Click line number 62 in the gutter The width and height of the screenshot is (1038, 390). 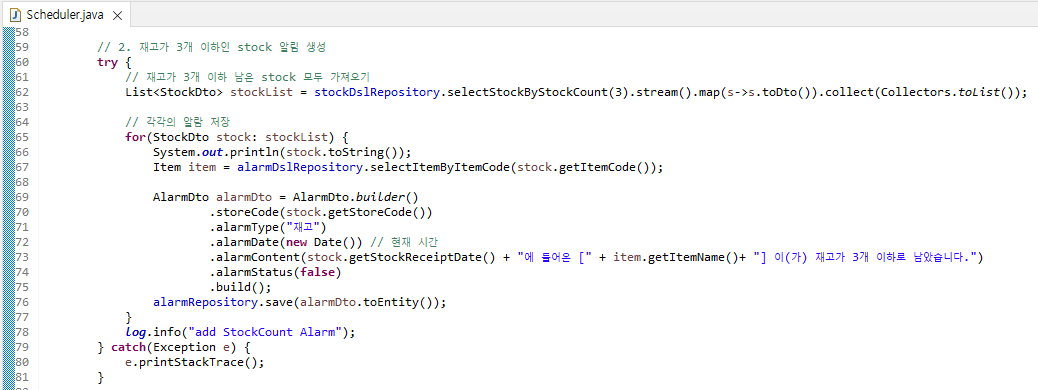click(x=22, y=92)
